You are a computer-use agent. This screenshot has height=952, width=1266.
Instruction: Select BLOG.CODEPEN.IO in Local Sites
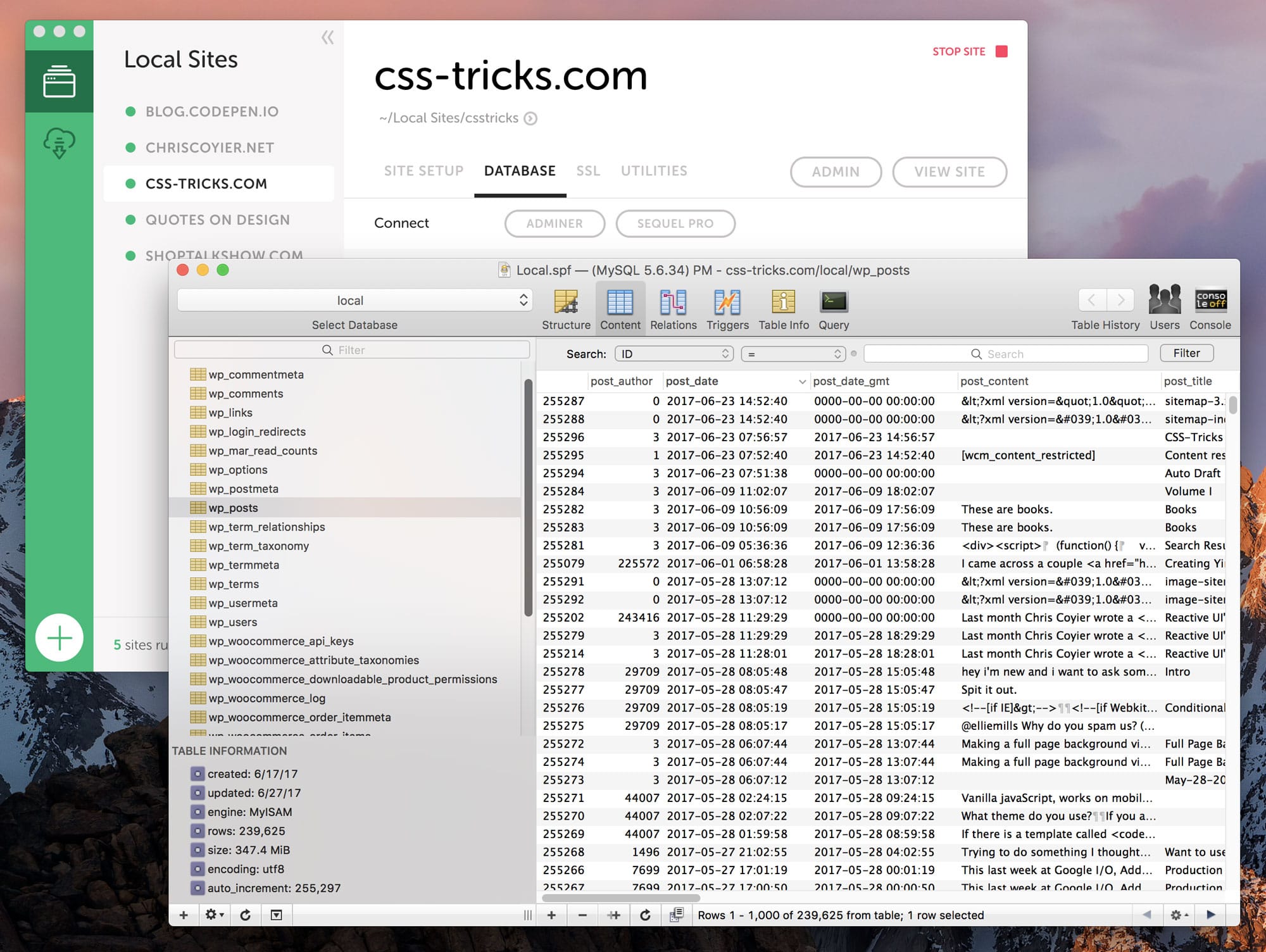(212, 112)
